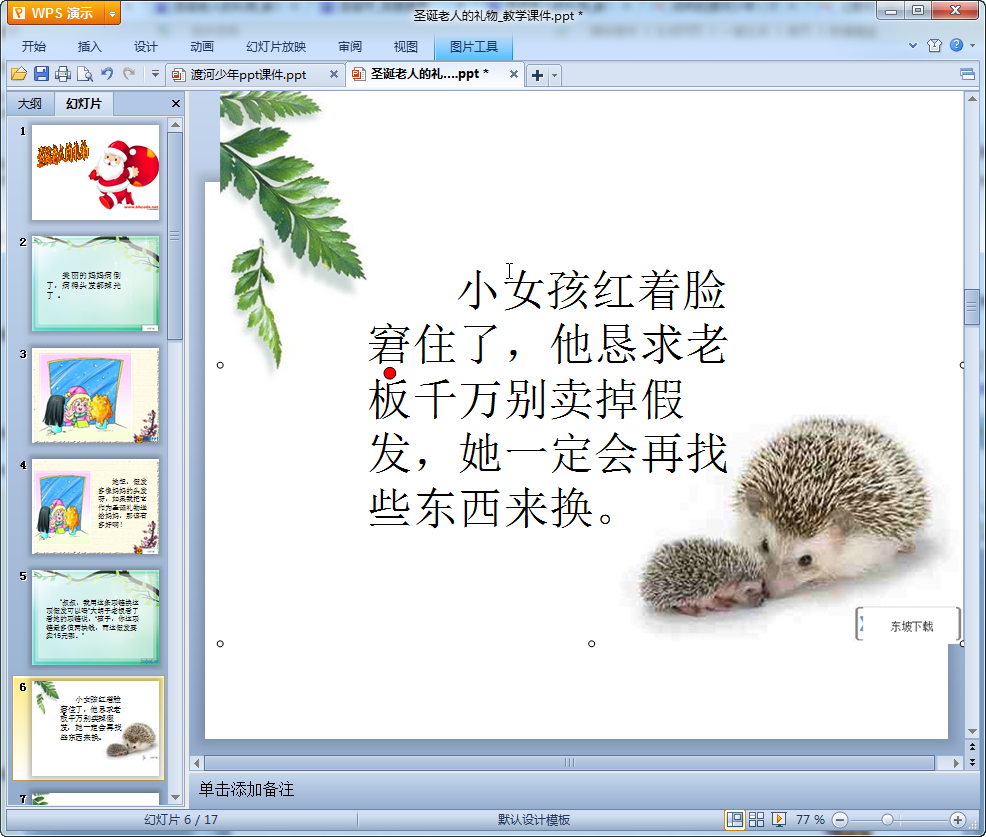Select slide 2 thumbnail
The height and width of the screenshot is (837, 986).
click(x=96, y=284)
